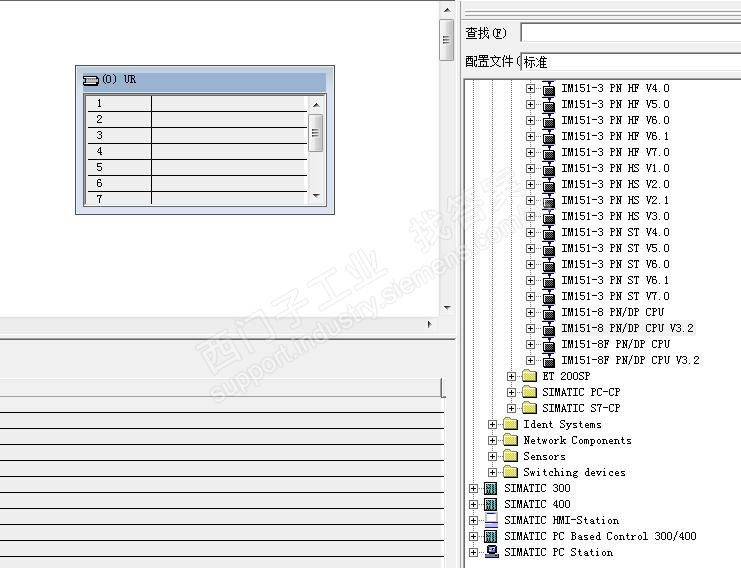Expand the SIMATIC 300 tree node
Screen dimensions: 741x568
(473, 489)
